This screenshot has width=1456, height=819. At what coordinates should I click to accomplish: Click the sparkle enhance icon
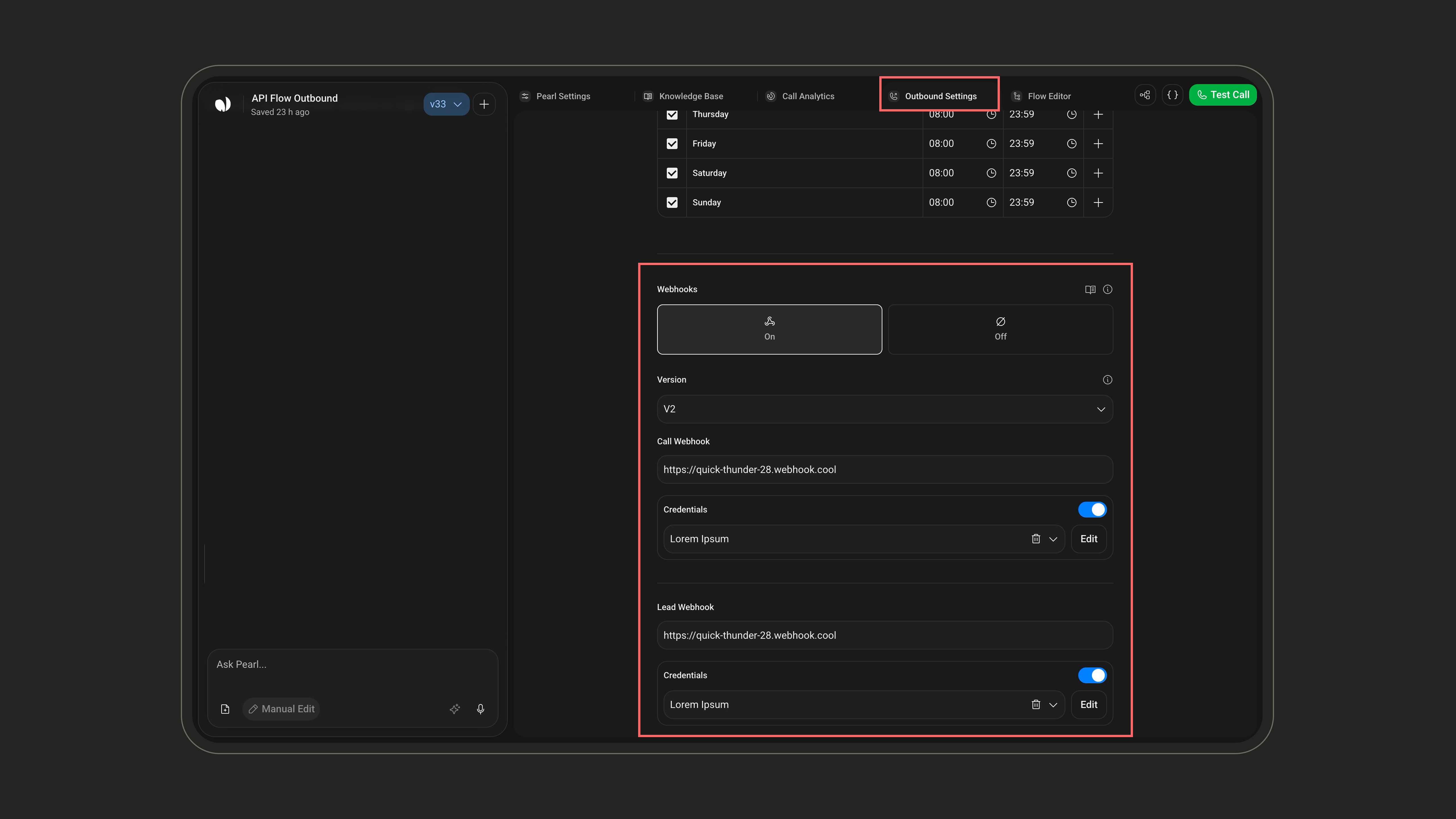pos(454,709)
